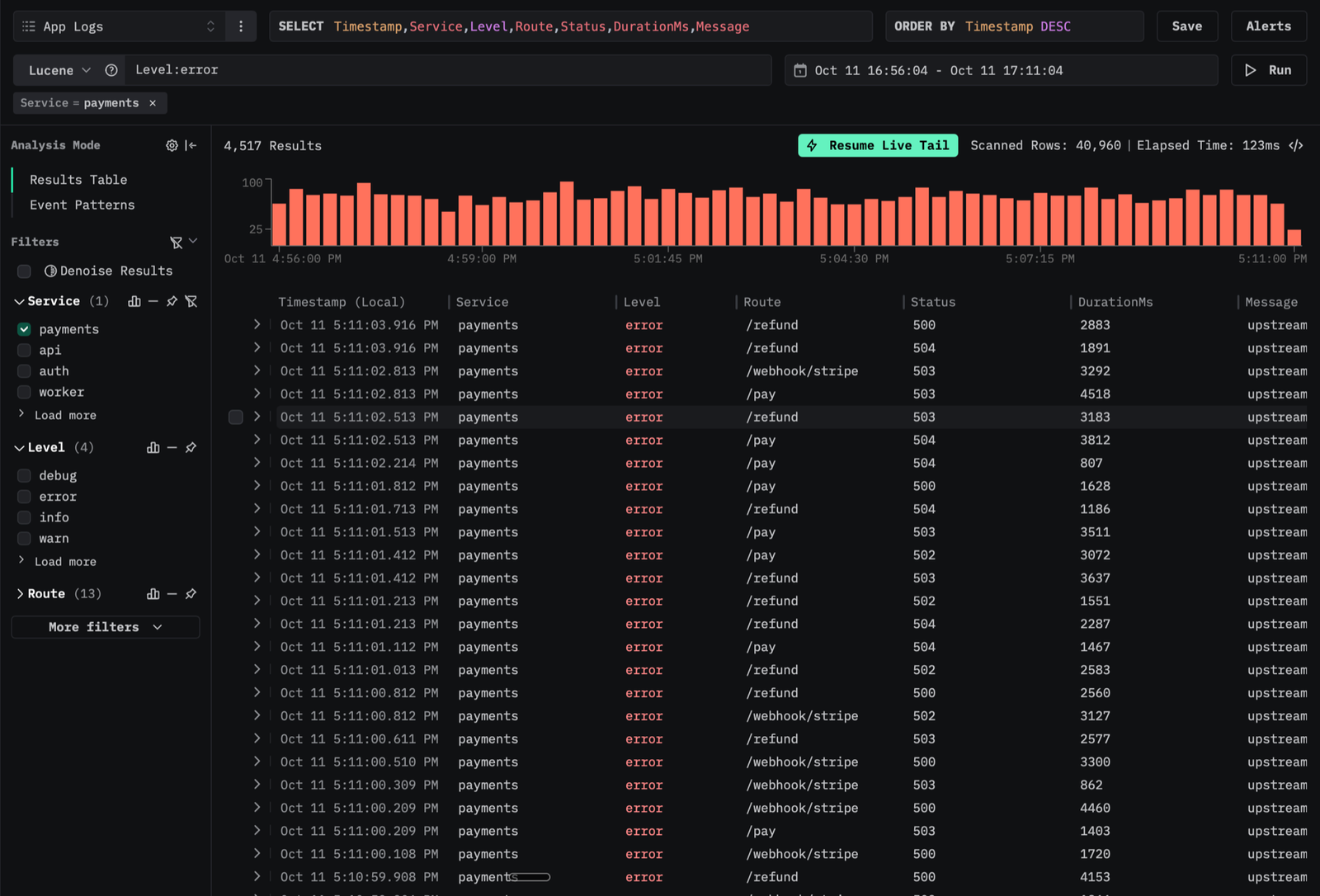The height and width of the screenshot is (896, 1320).
Task: Open the Alerts button
Action: pos(1269,26)
